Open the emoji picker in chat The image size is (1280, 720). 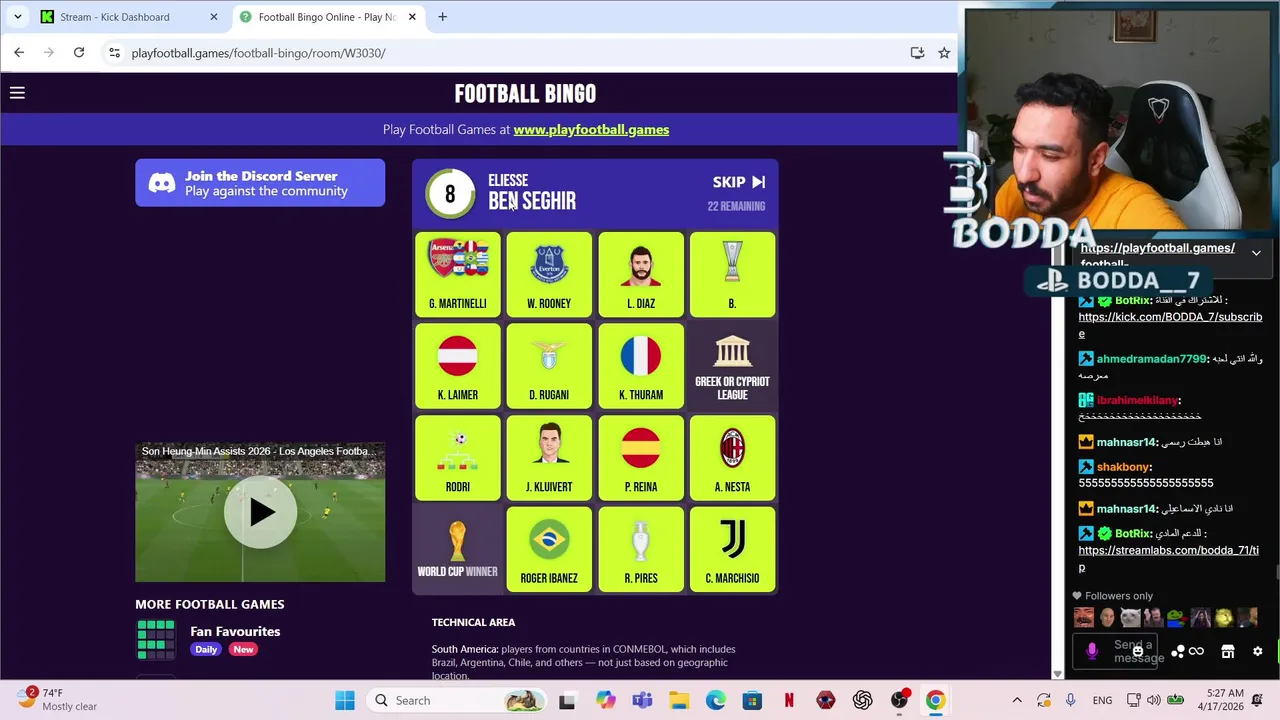[1138, 652]
